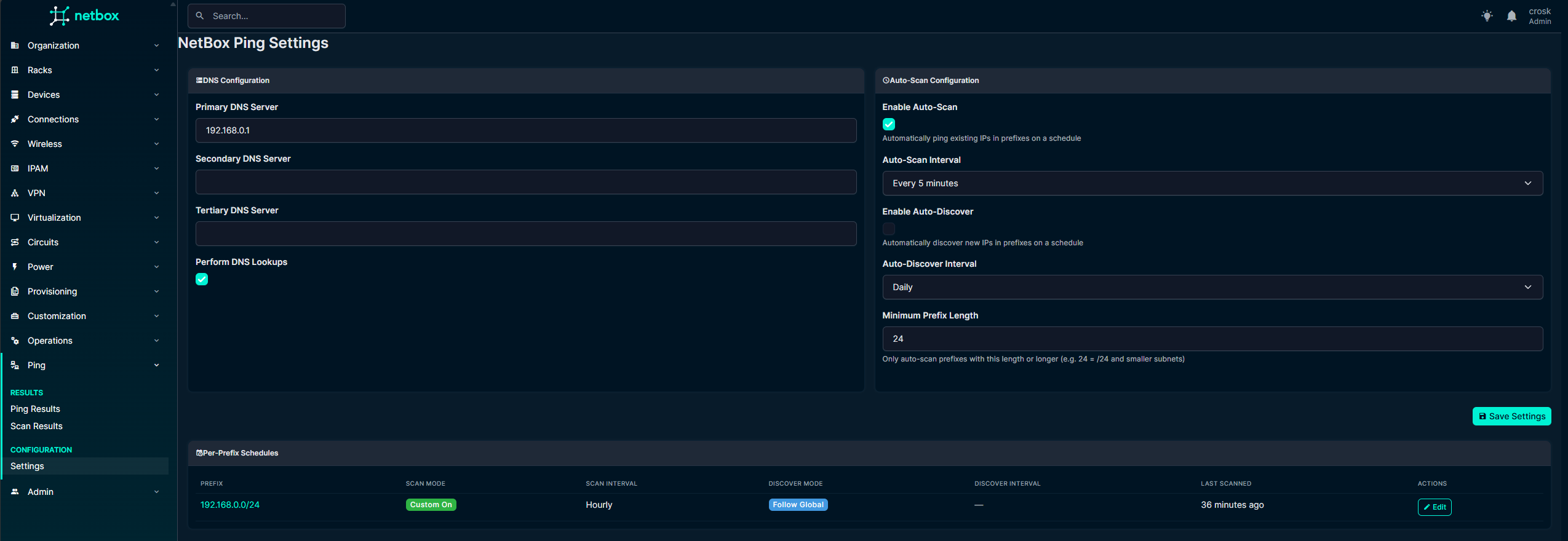Click the Auto-Scan Configuration clock icon

coord(886,81)
